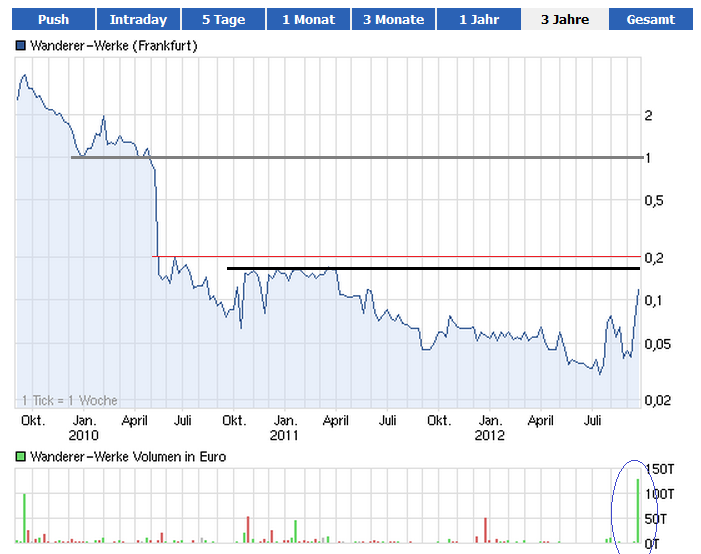
Task: Click the tall green volume bar at far right
Action: [638, 511]
